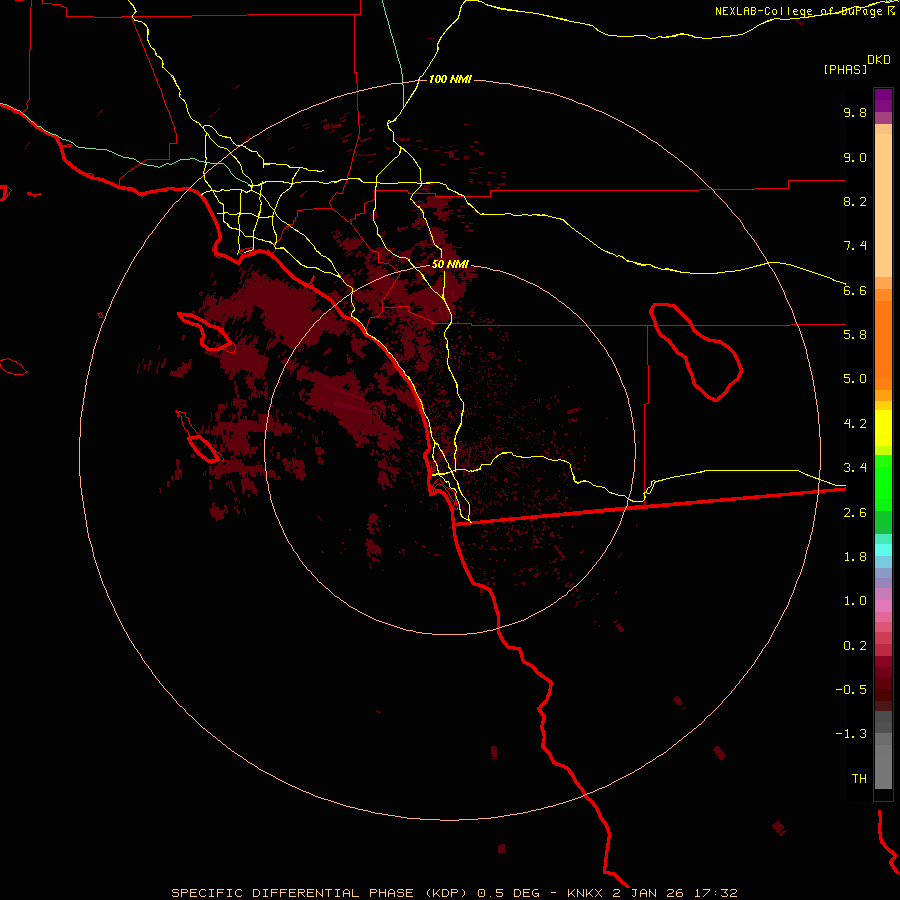Pick the yellow segment of the color scale
Screen dimensions: 900x900
[x=883, y=428]
